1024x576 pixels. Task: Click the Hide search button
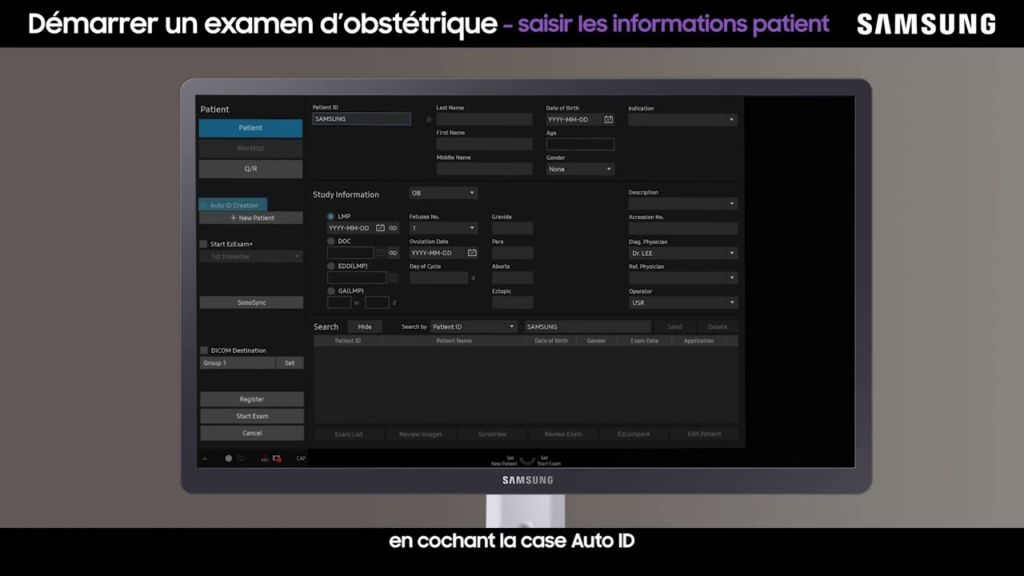pos(364,327)
